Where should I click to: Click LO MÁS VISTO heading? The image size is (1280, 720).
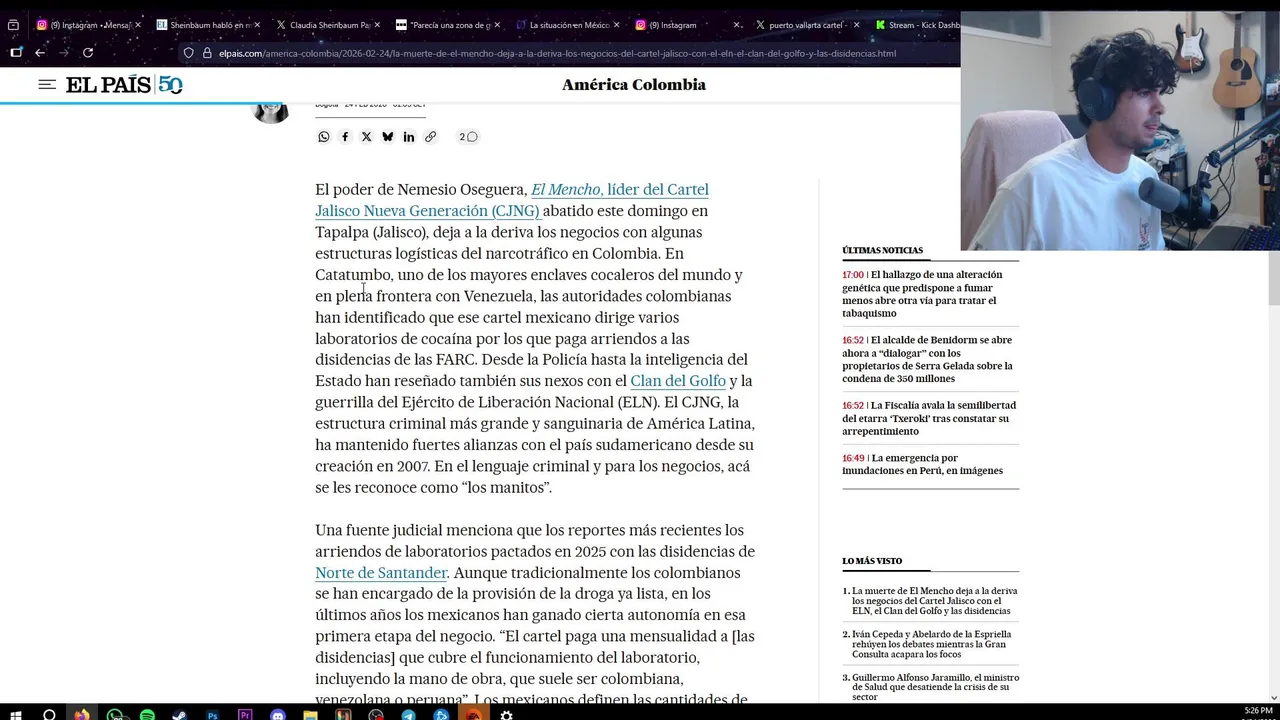click(x=872, y=561)
